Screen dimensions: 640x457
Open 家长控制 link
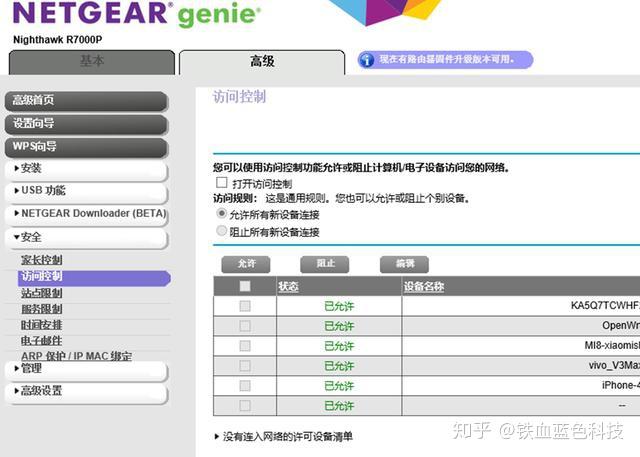click(x=42, y=260)
